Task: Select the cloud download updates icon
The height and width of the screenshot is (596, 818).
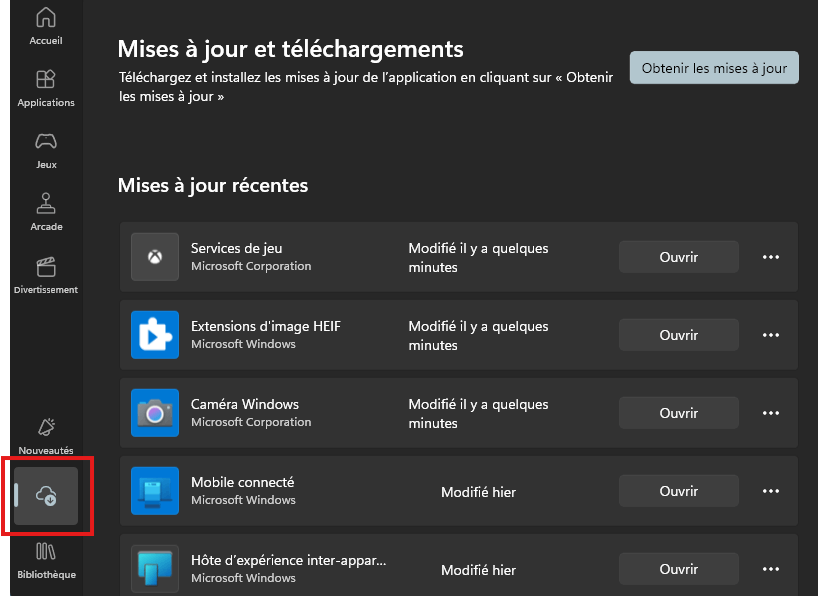Action: click(46, 496)
